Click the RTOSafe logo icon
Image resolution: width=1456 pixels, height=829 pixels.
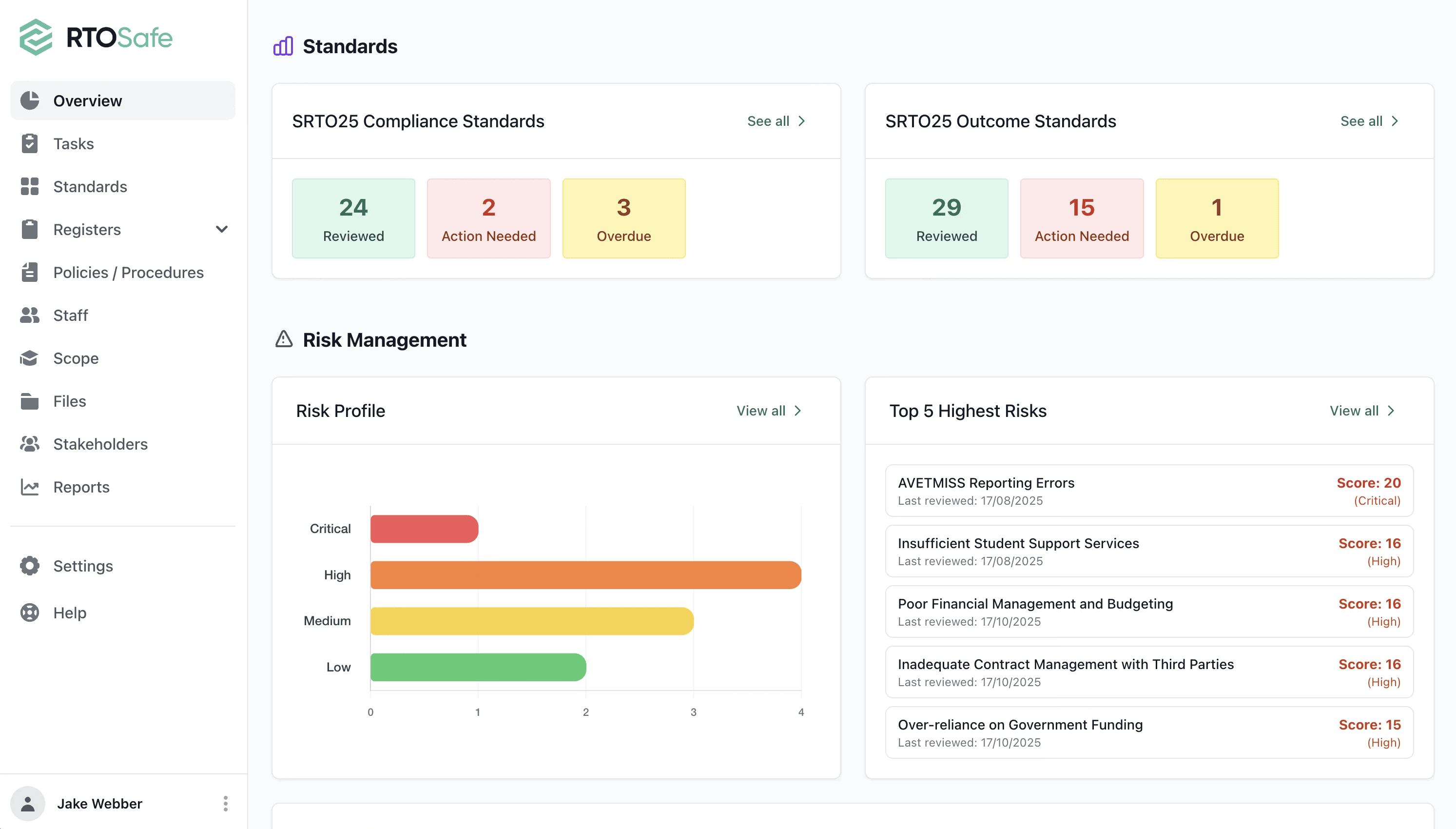36,38
